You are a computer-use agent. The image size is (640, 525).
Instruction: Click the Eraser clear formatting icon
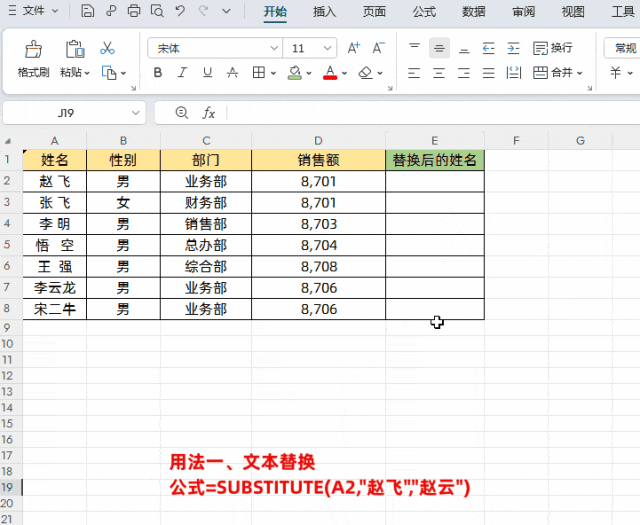(x=365, y=73)
